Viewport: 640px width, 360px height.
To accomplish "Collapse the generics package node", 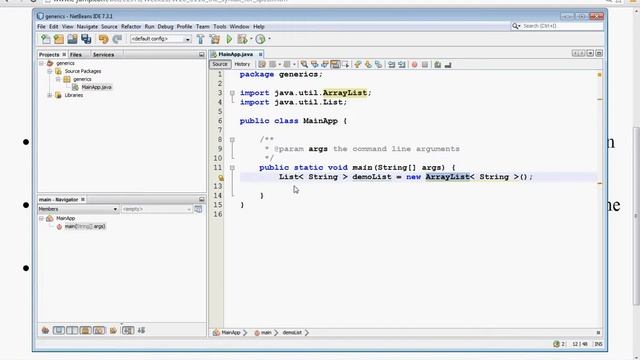I will (x=58, y=79).
